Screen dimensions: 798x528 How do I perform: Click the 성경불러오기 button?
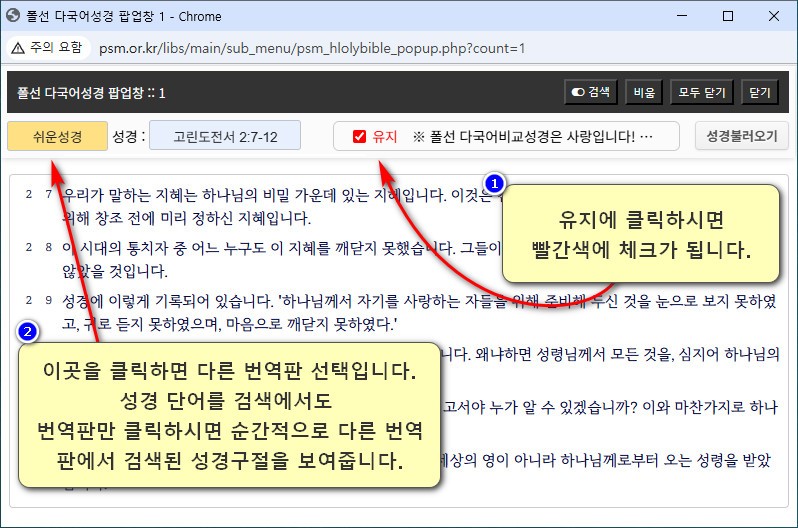(x=741, y=136)
